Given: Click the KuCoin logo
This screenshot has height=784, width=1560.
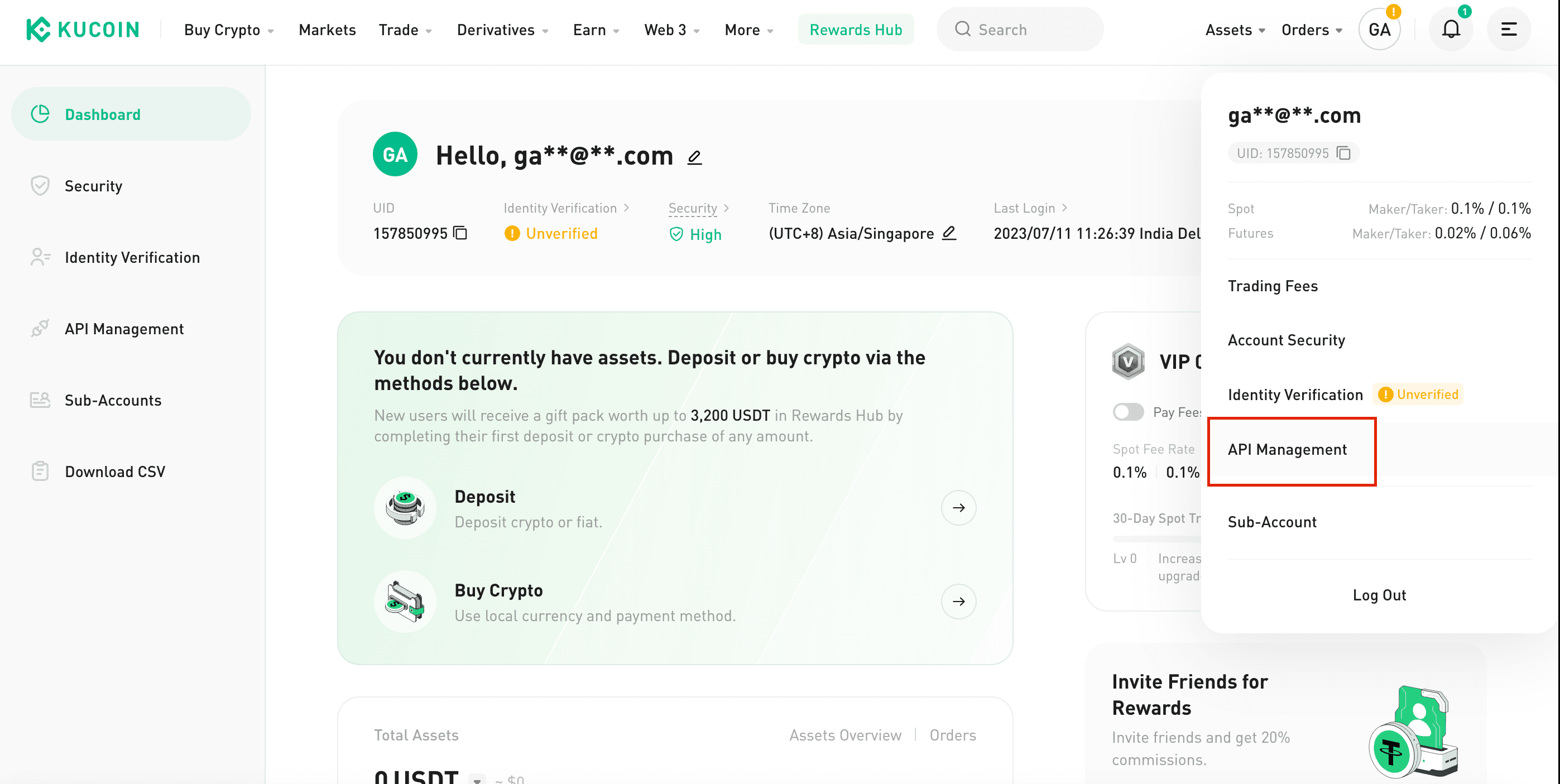Looking at the screenshot, I should coord(83,29).
